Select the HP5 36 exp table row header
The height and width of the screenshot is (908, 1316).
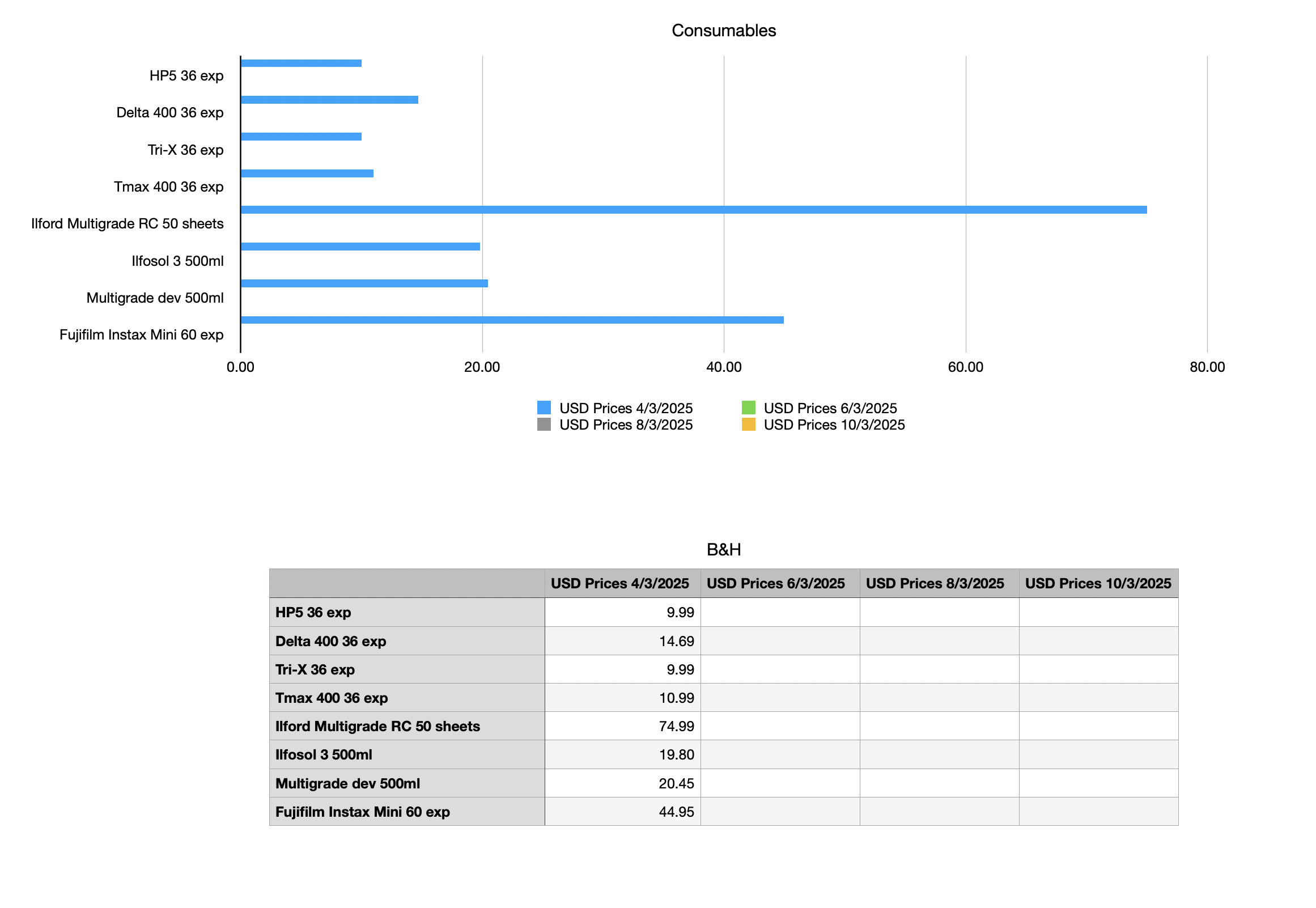407,613
